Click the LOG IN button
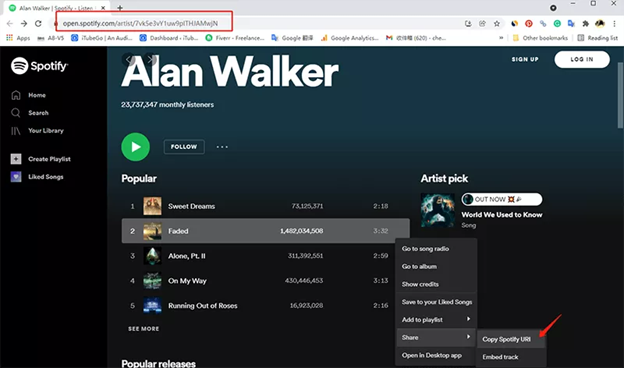Image resolution: width=624 pixels, height=368 pixels. click(x=582, y=59)
